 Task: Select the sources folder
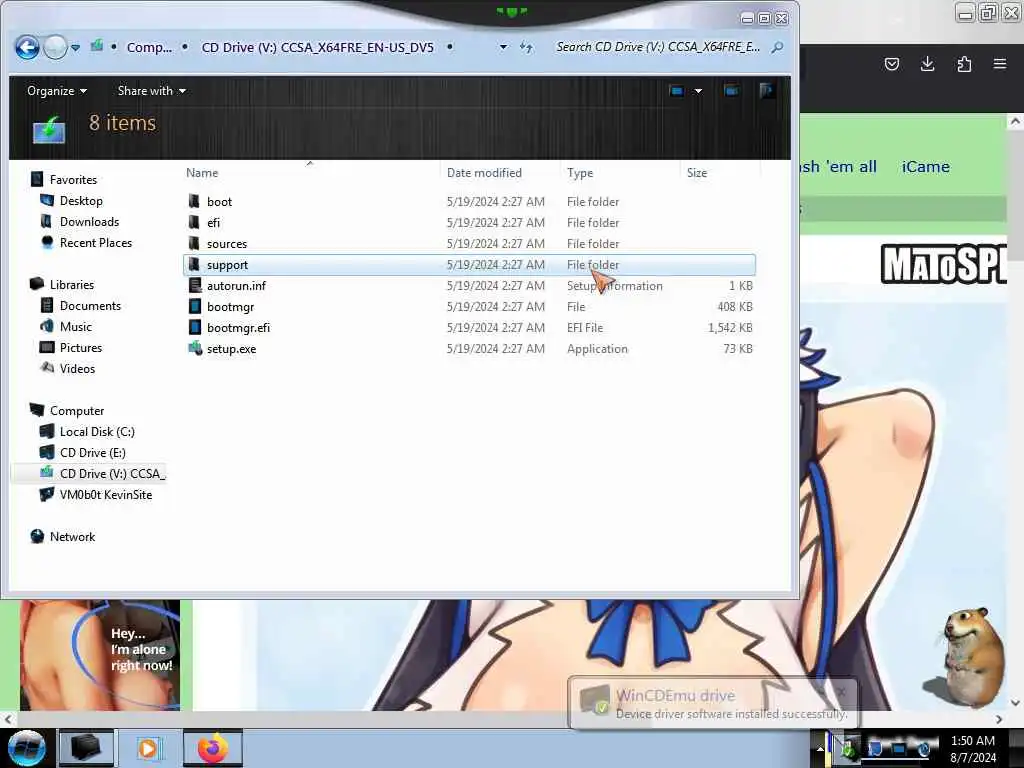click(227, 244)
